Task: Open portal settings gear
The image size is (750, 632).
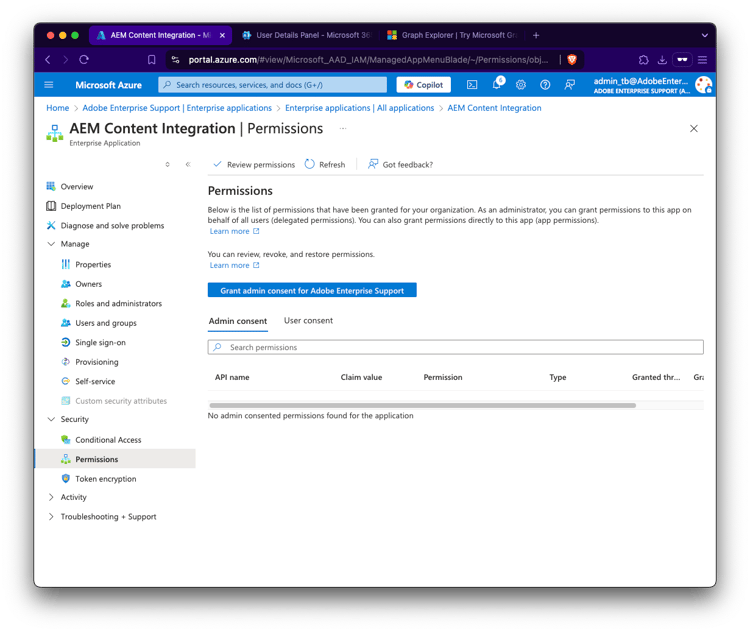Action: tap(520, 85)
